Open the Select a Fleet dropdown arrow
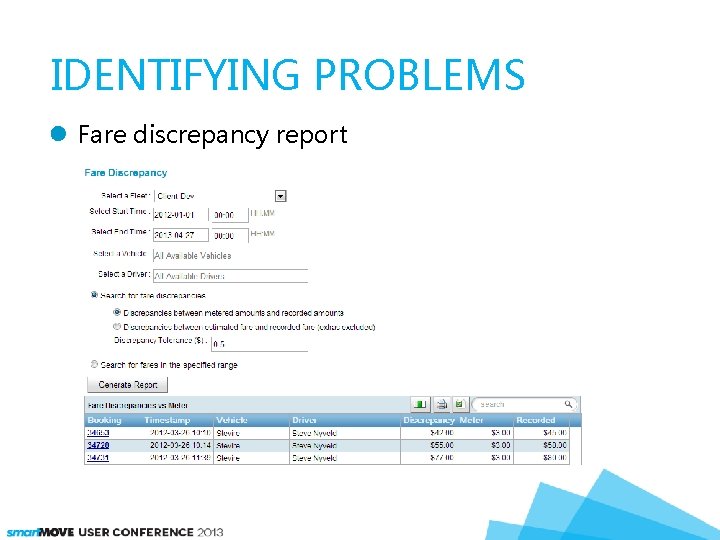 click(x=281, y=196)
